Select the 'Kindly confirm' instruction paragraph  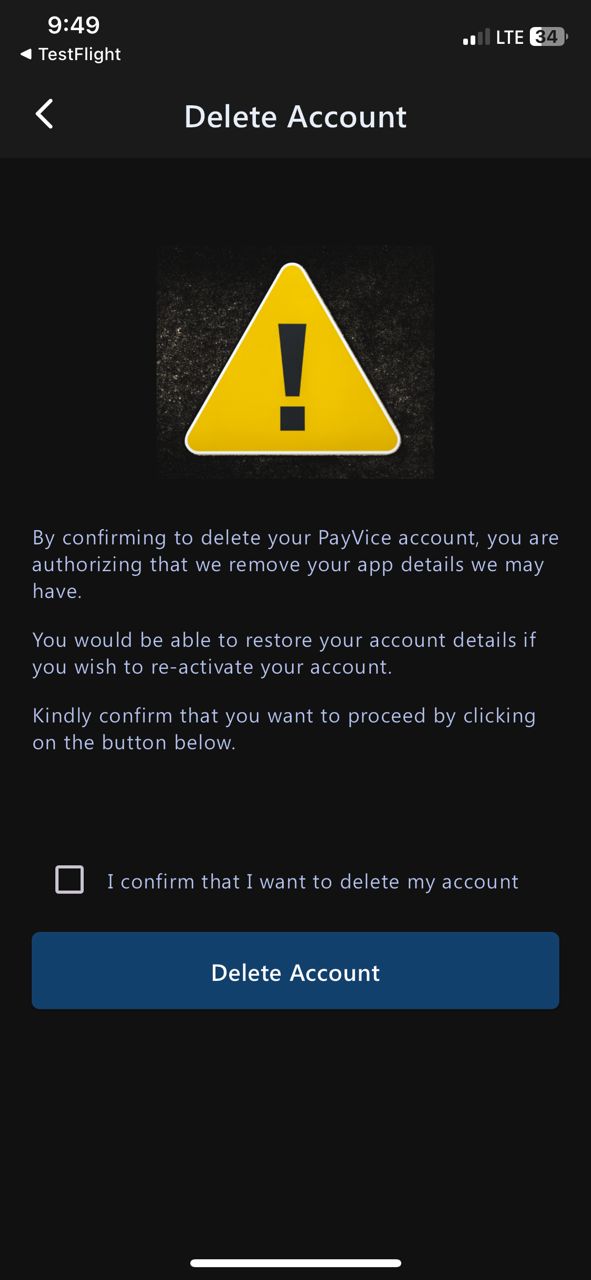click(x=284, y=729)
